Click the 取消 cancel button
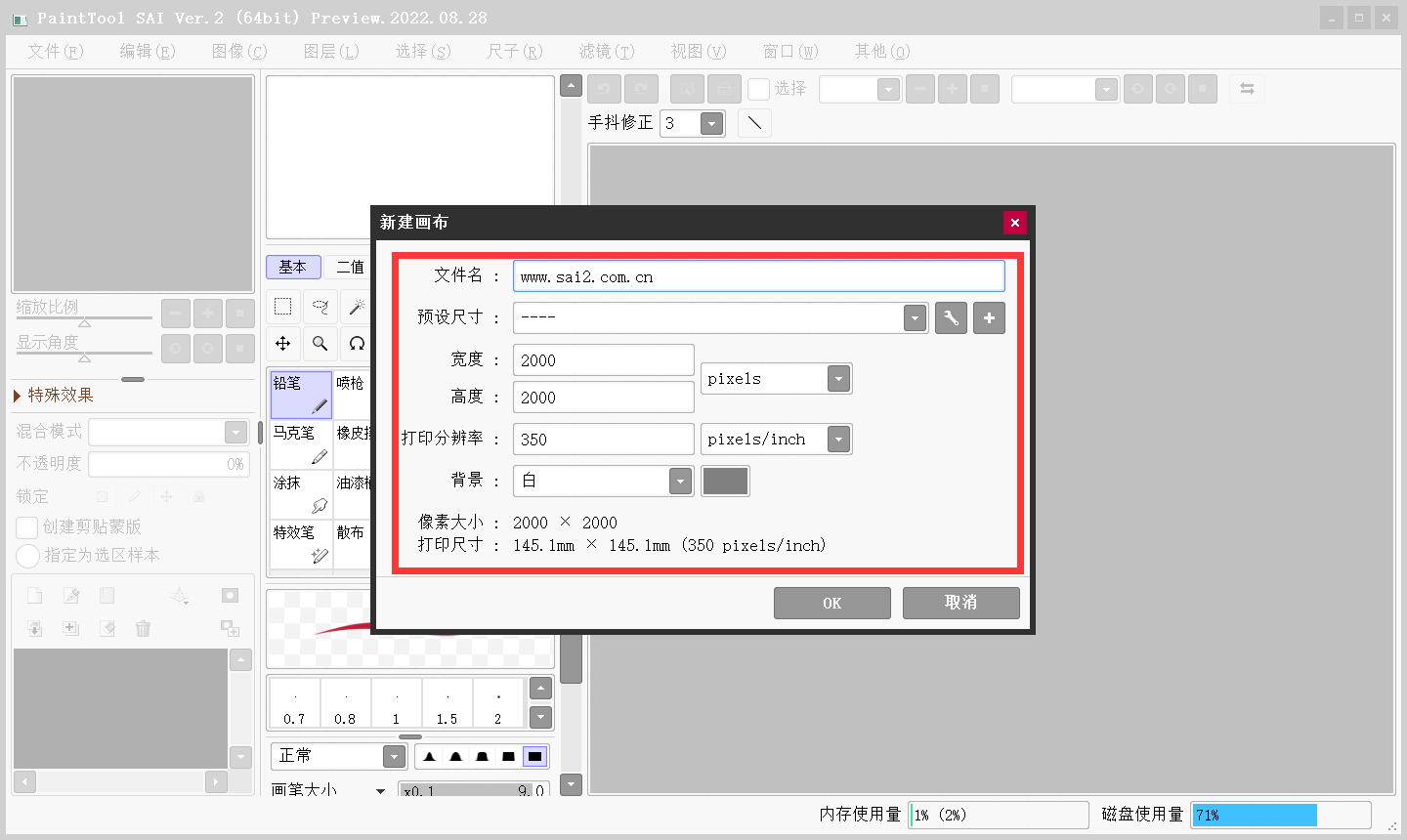Image resolution: width=1407 pixels, height=840 pixels. coord(961,603)
